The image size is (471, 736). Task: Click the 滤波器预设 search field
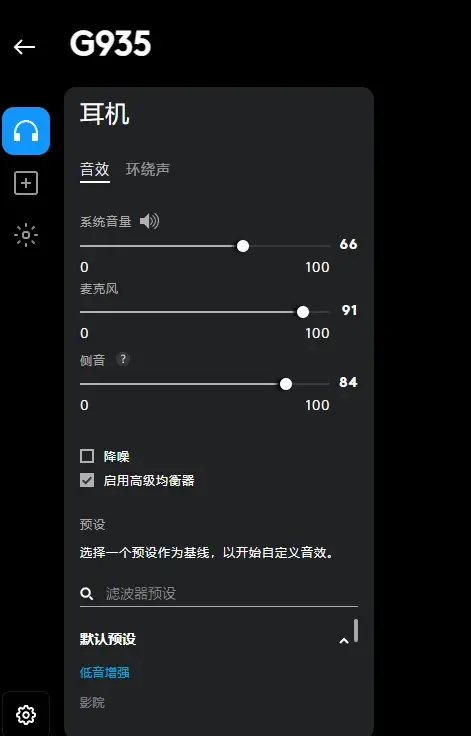click(x=219, y=594)
